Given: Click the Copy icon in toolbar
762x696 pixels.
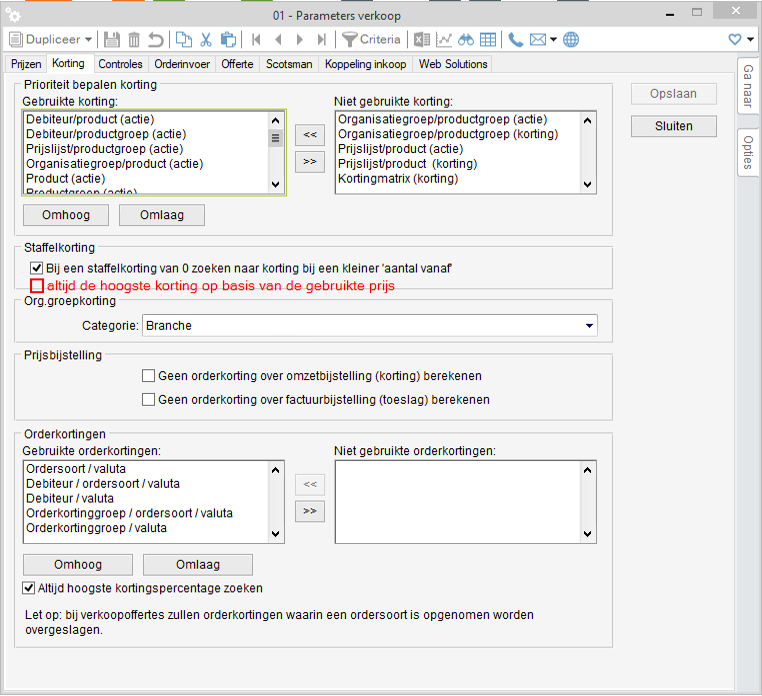Looking at the screenshot, I should point(184,39).
